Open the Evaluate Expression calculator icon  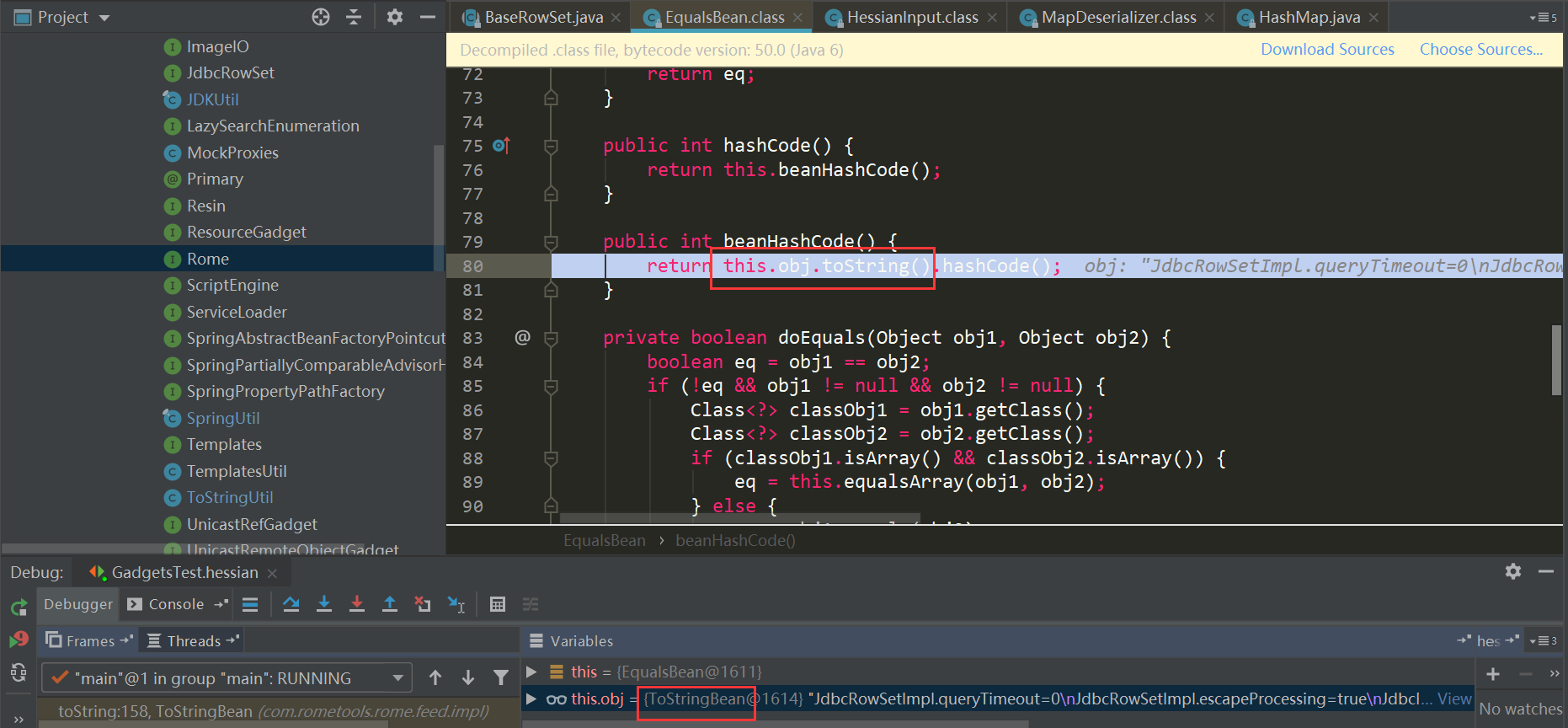tap(498, 604)
